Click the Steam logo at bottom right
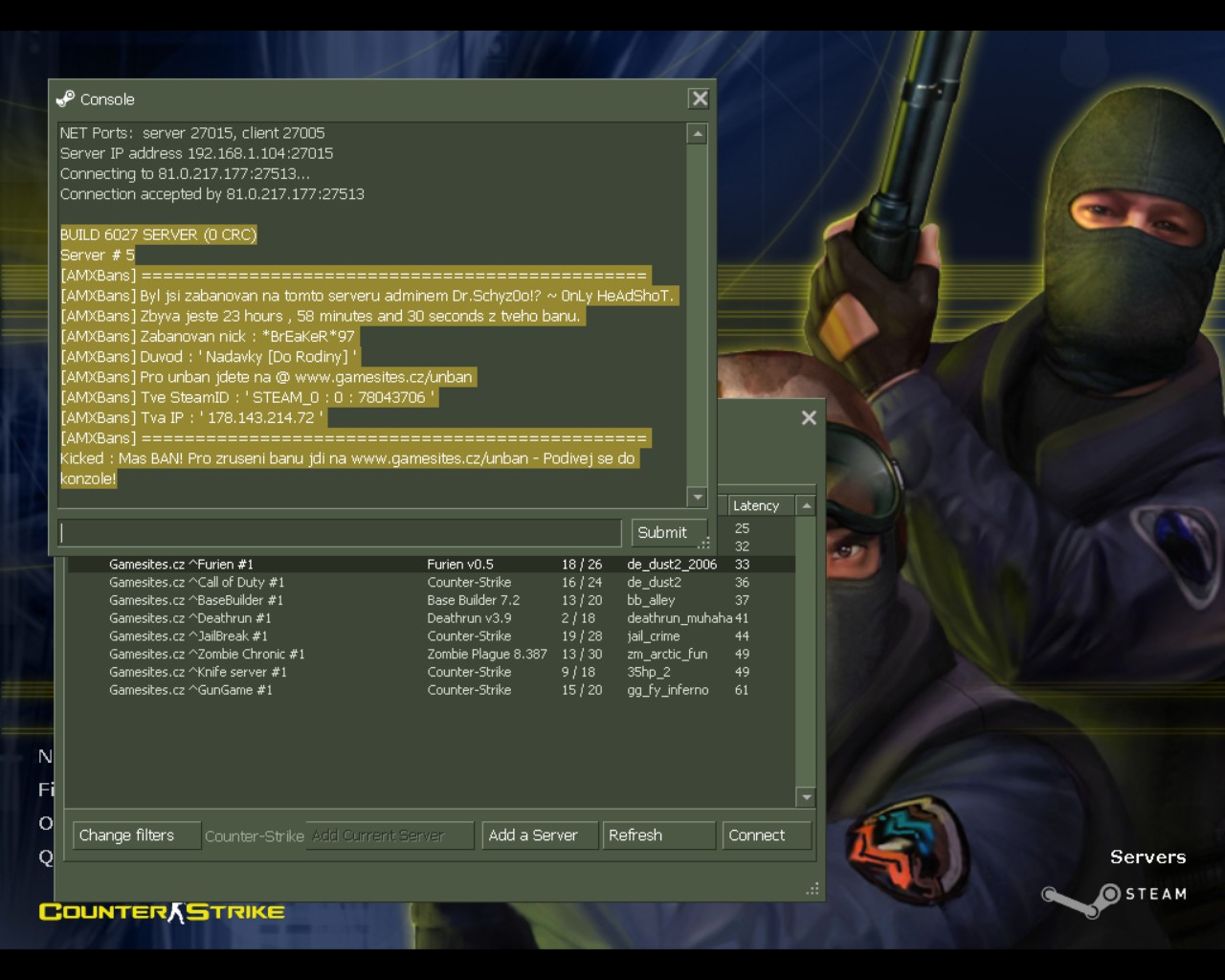 (x=1114, y=895)
